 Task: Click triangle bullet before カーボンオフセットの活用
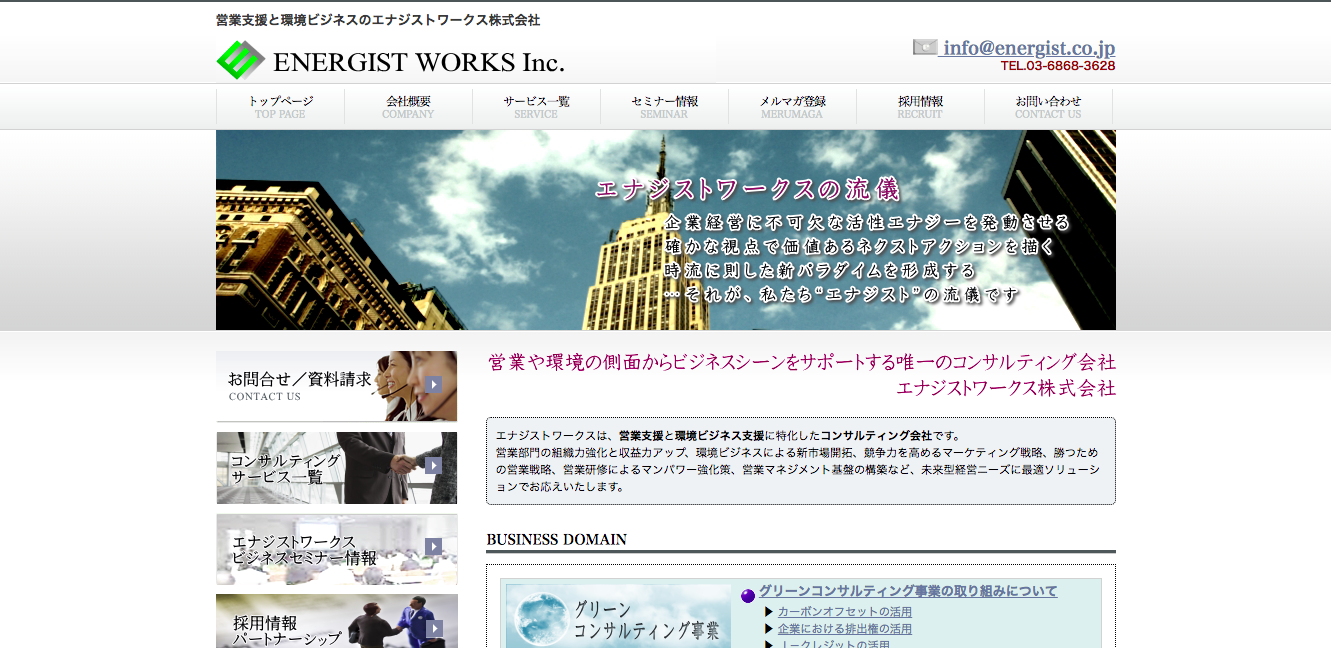coord(769,612)
